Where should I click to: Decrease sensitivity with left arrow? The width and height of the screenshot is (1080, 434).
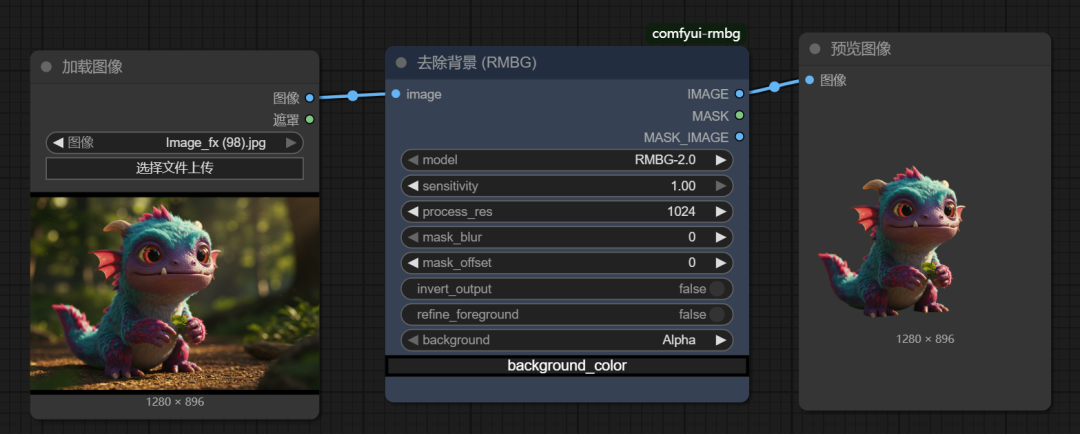click(413, 186)
